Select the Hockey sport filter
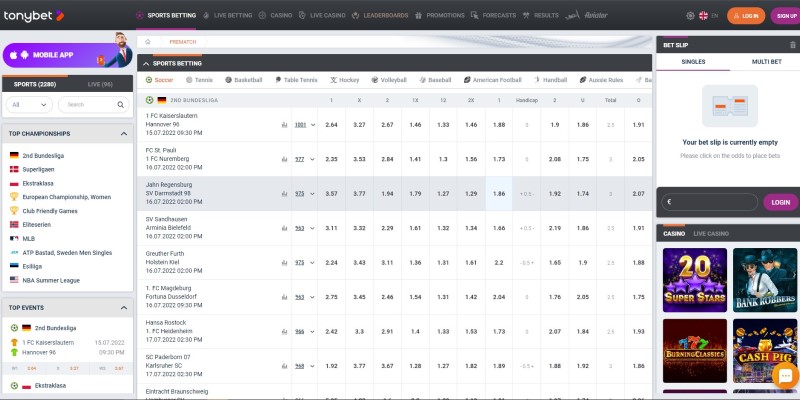The height and width of the screenshot is (400, 800). (x=344, y=80)
